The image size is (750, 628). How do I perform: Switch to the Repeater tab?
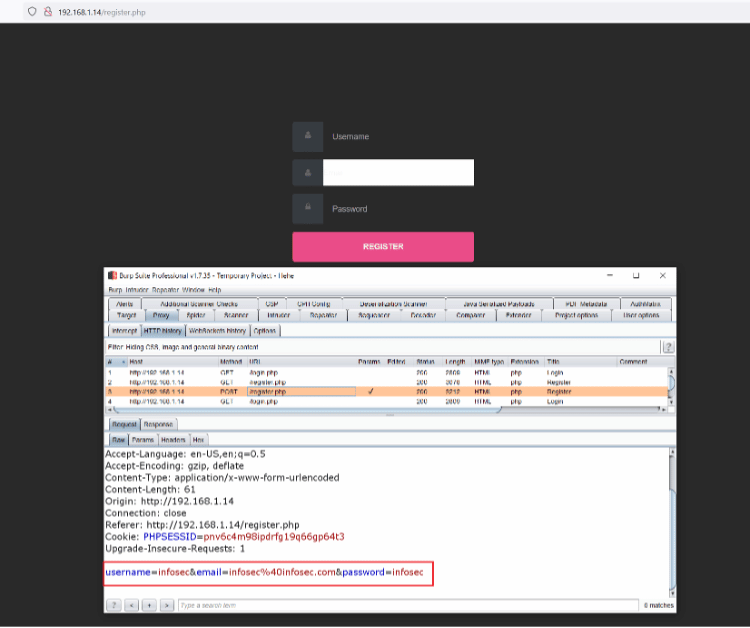[x=323, y=315]
